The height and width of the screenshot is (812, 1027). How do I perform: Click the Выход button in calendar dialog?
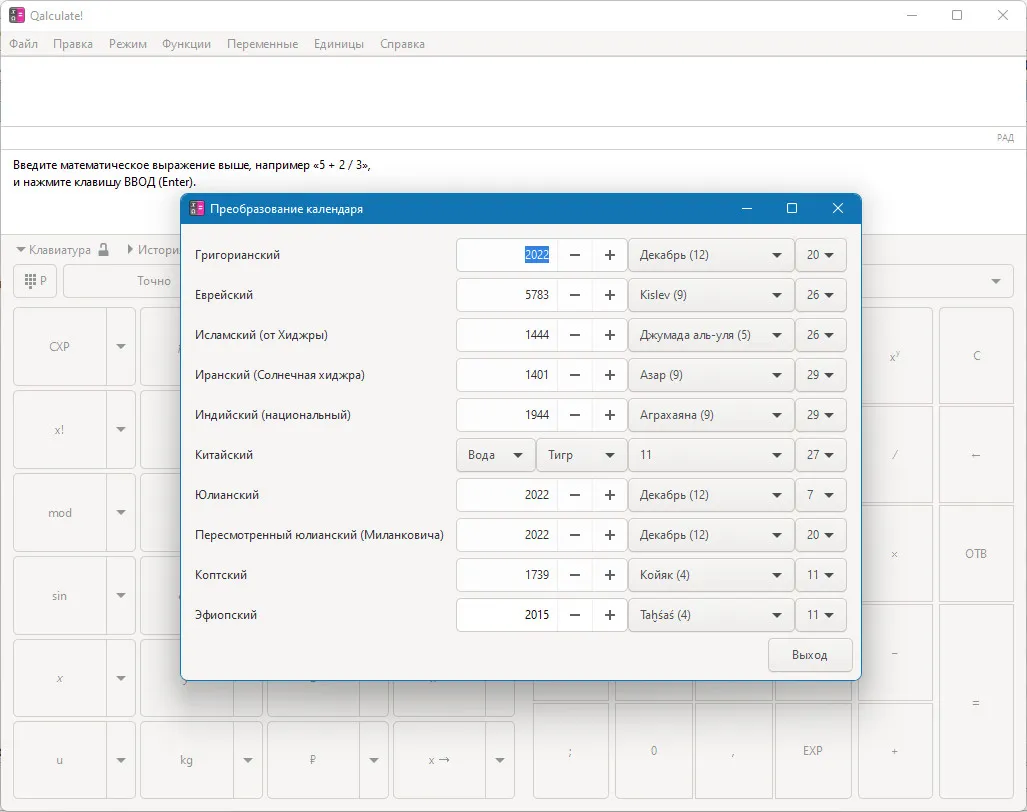(810, 655)
